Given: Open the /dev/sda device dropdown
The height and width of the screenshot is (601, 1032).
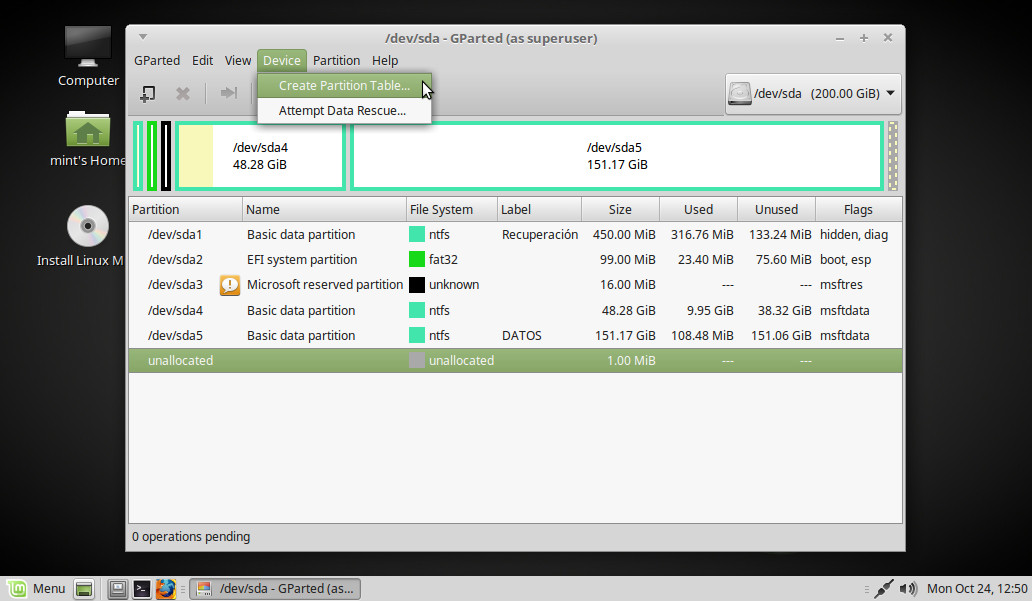Looking at the screenshot, I should 888,93.
